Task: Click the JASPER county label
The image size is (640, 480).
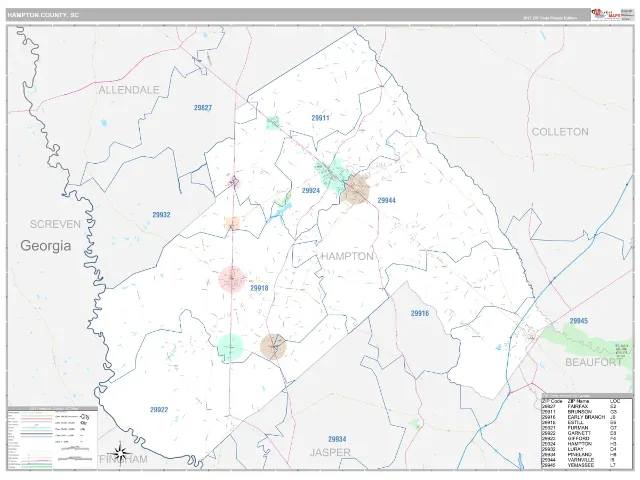Action: point(330,452)
